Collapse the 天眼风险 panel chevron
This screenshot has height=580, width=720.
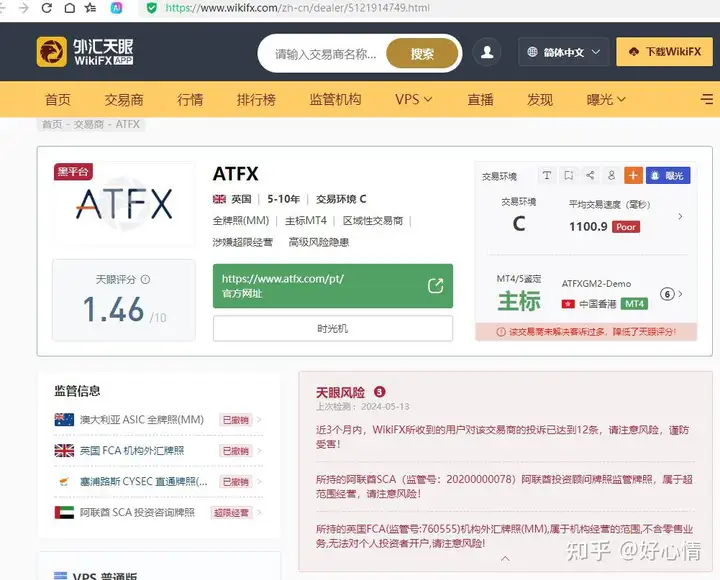[x=505, y=558]
